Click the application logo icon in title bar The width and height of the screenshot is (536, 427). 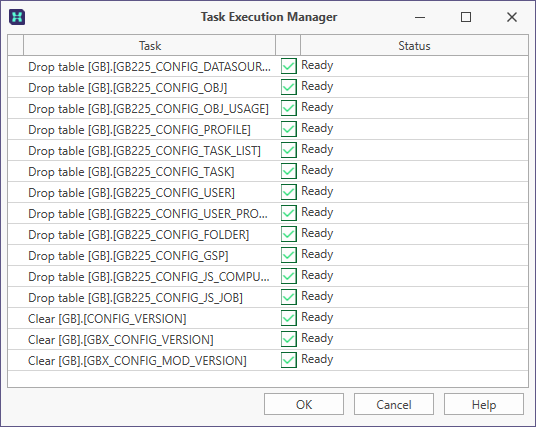17,17
